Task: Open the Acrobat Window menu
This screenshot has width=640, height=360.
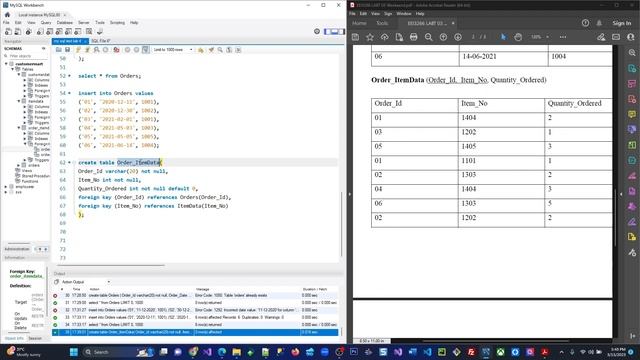Action: [x=404, y=13]
